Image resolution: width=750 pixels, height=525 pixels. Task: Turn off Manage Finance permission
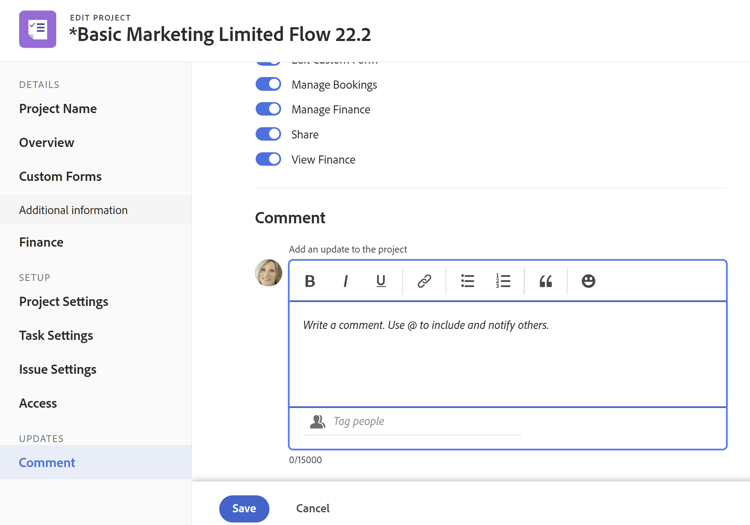[x=268, y=110]
